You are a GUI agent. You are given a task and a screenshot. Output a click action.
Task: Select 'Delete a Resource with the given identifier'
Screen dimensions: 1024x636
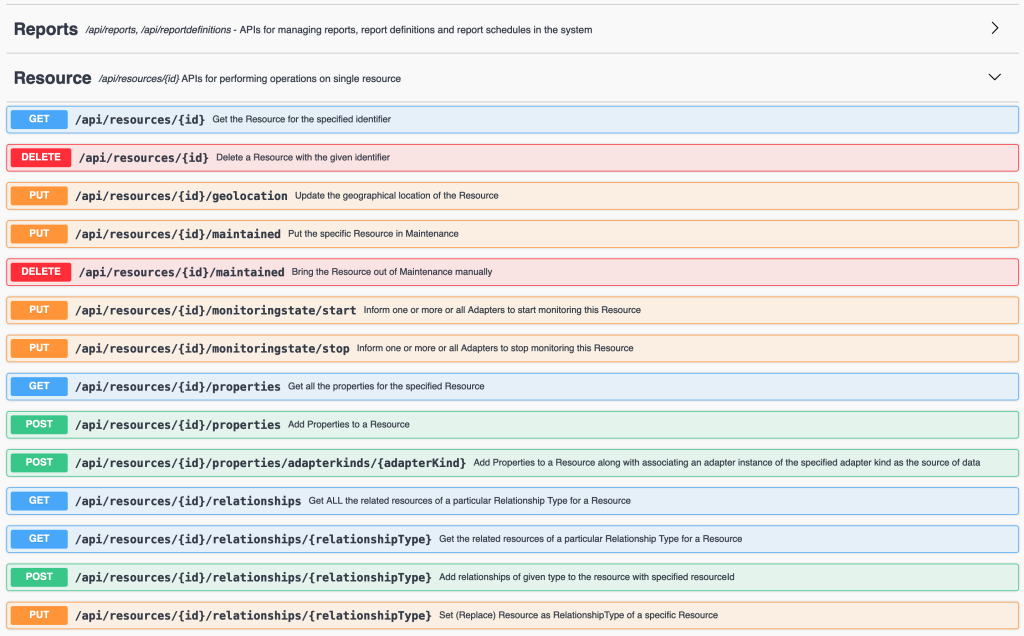pos(303,157)
